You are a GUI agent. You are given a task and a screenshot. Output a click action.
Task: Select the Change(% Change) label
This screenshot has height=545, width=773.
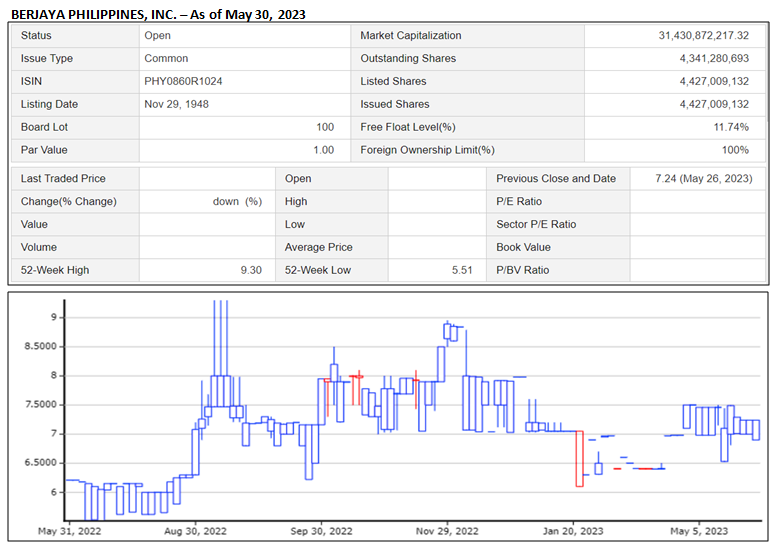(69, 202)
